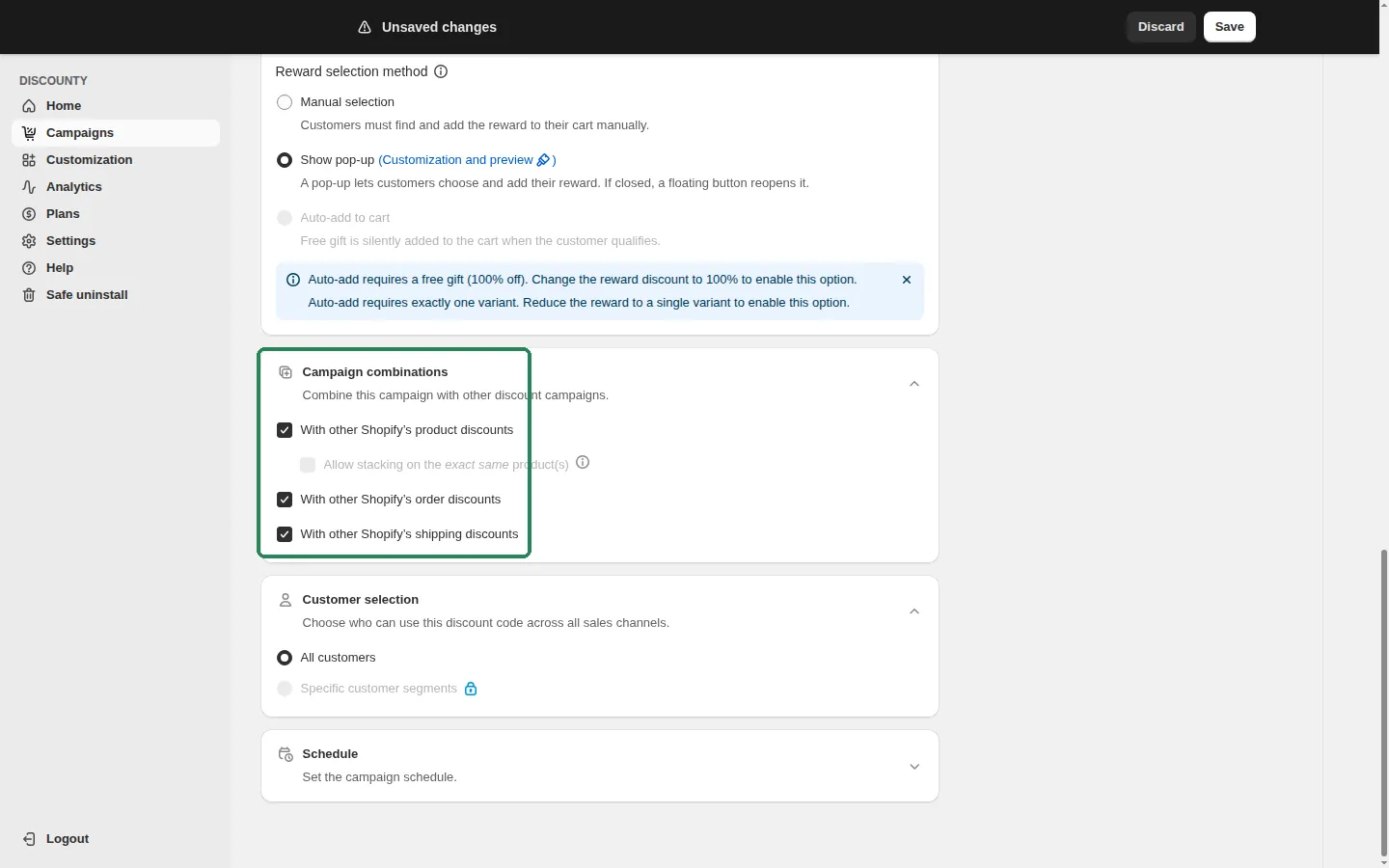The height and width of the screenshot is (868, 1389).
Task: Collapse the Campaign combinations section
Action: [914, 384]
